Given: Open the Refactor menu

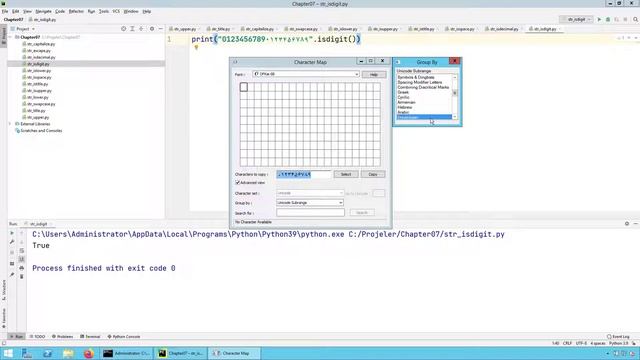Looking at the screenshot, I should click(76, 11).
